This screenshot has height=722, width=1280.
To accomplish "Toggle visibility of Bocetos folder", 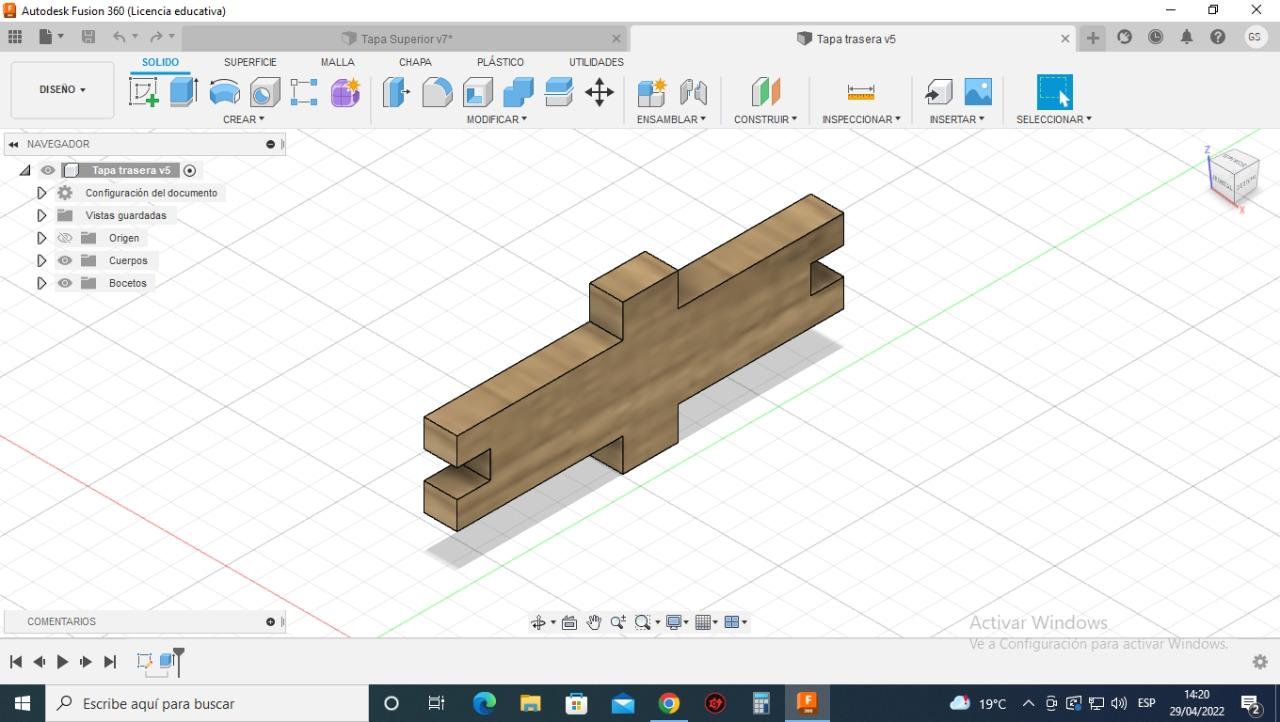I will [65, 283].
